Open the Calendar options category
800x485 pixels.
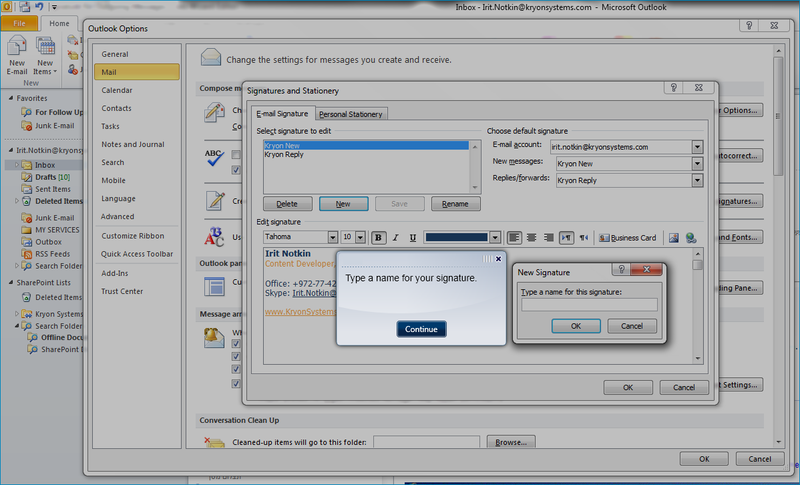click(136, 90)
